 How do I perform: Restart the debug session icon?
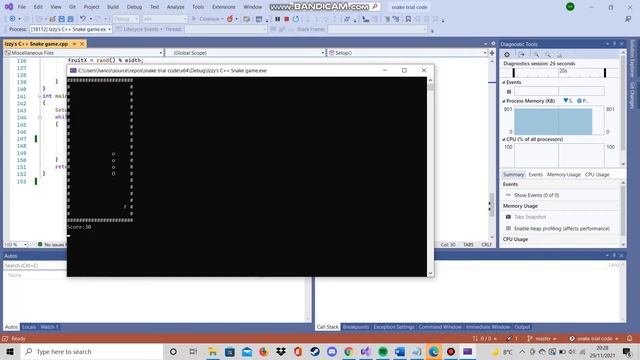pyautogui.click(x=296, y=19)
